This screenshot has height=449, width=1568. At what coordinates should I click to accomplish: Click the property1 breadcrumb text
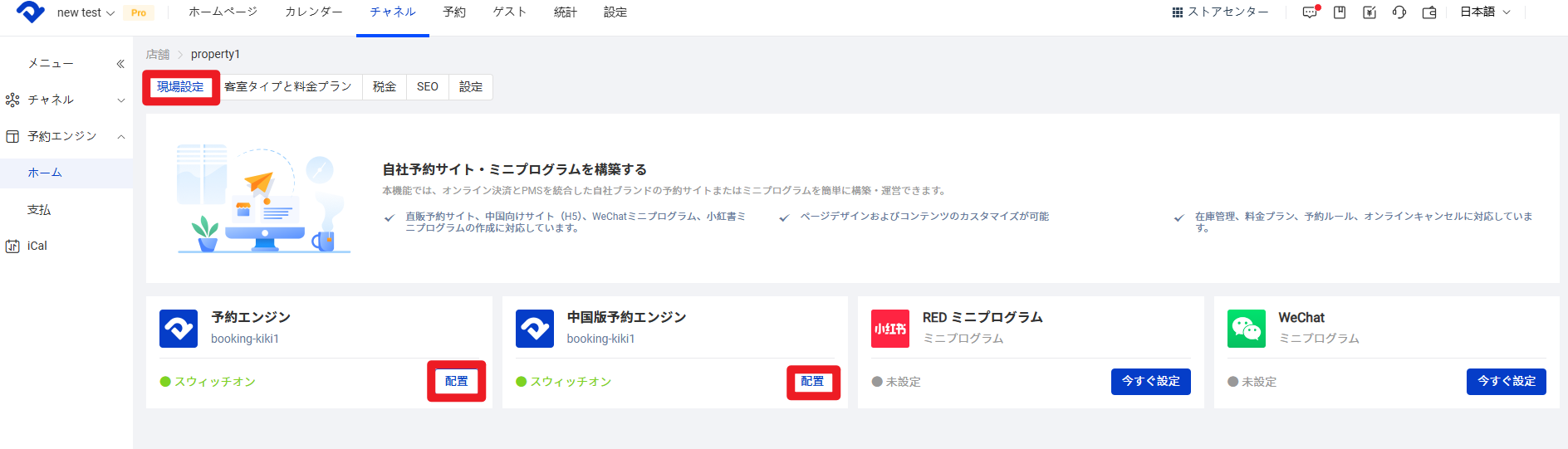(x=215, y=55)
